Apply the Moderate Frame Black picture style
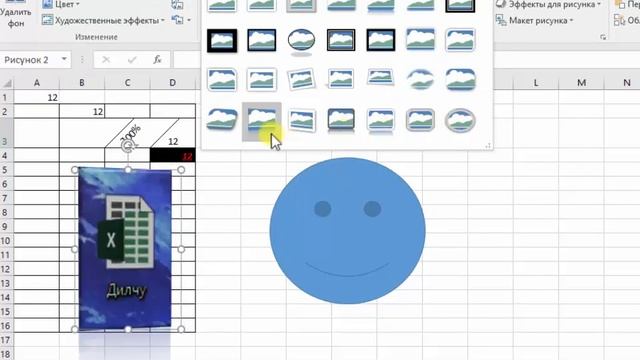The width and height of the screenshot is (640, 360). [380, 40]
